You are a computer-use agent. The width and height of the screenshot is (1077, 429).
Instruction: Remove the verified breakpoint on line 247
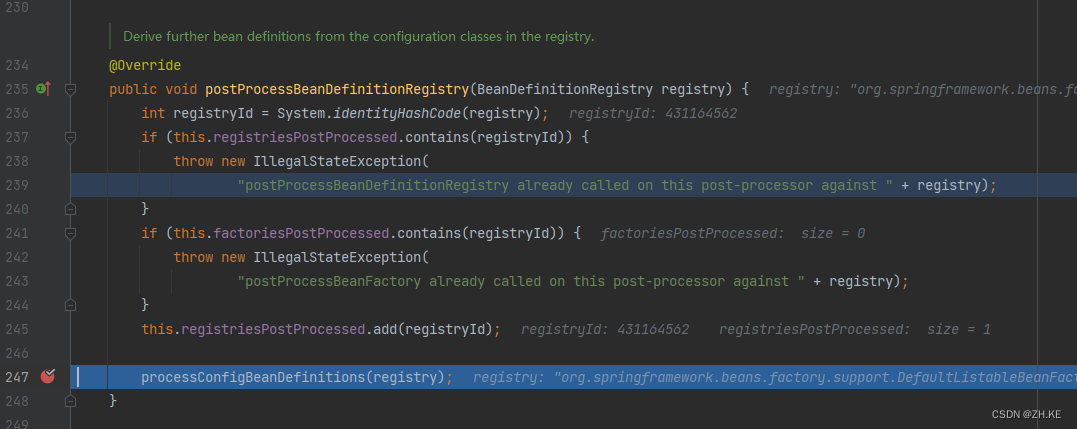(48, 376)
